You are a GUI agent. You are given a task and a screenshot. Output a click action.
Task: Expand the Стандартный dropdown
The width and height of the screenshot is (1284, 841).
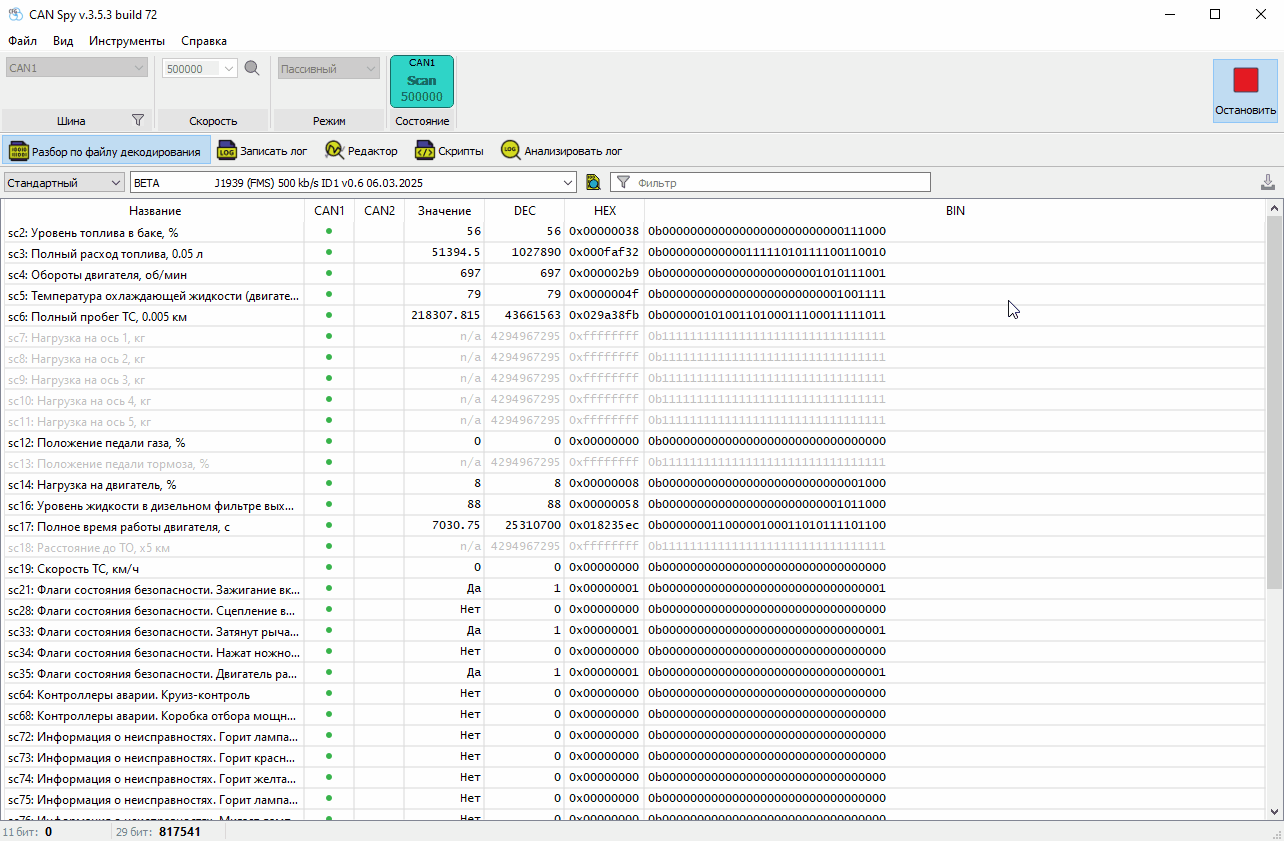click(x=64, y=182)
